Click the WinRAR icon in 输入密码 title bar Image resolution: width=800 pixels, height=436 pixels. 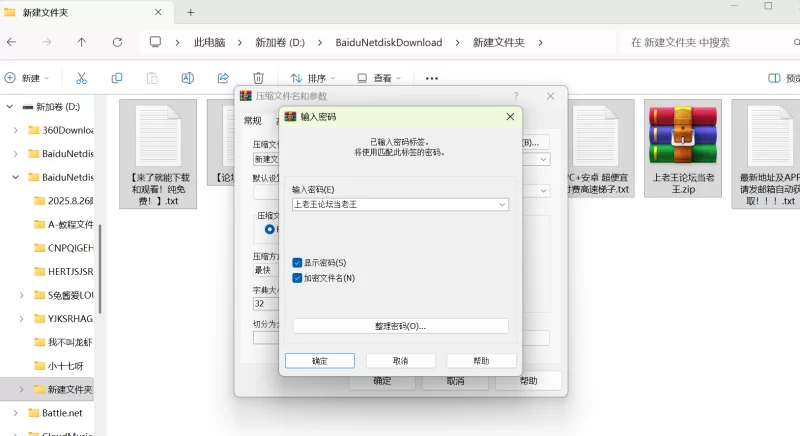click(290, 116)
